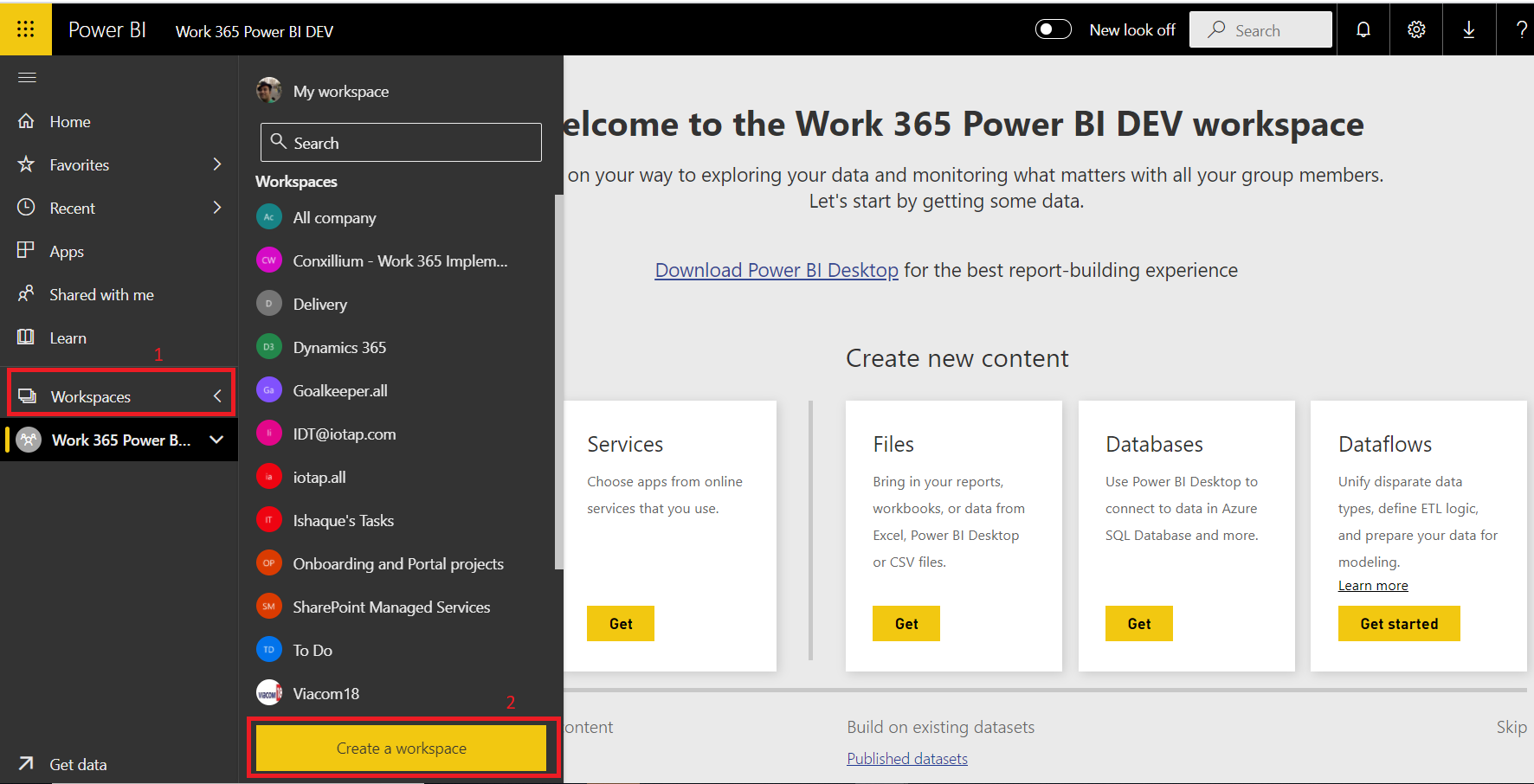Click the Create a workspace button
The height and width of the screenshot is (784, 1534).
coord(402,748)
